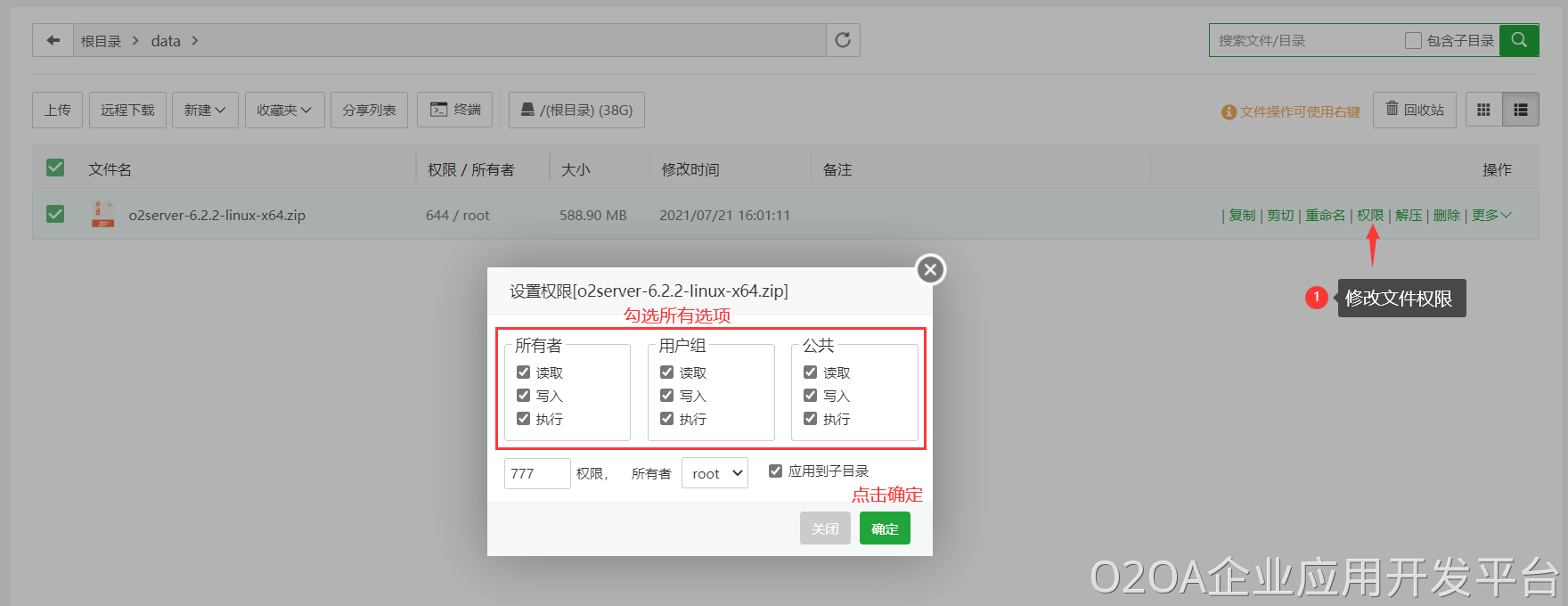Uncheck public execute permission
This screenshot has width=1568, height=606.
(x=811, y=419)
